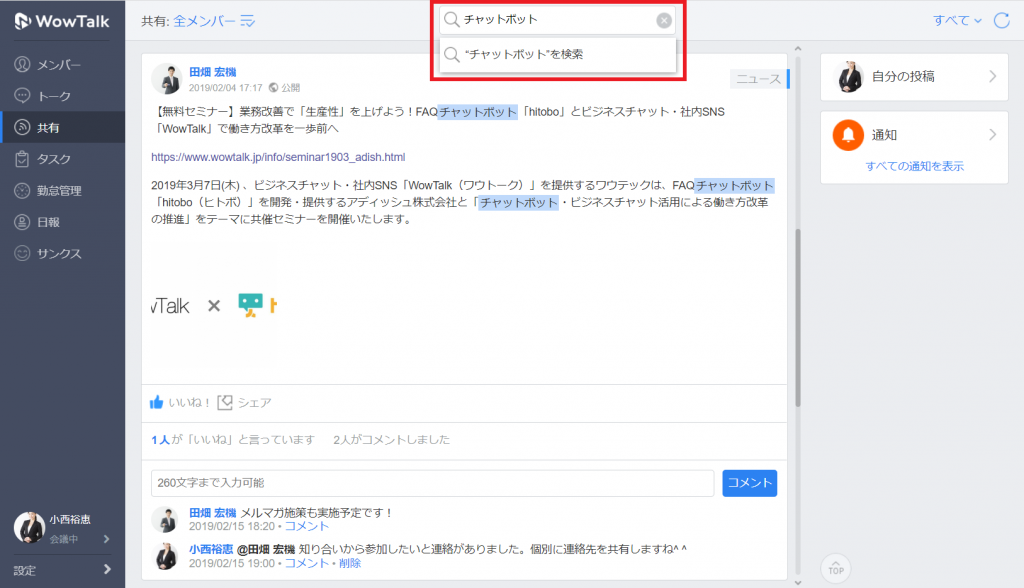The height and width of the screenshot is (588, 1024).
Task: Click the feed vertical scrollbar thumb
Action: click(x=797, y=318)
